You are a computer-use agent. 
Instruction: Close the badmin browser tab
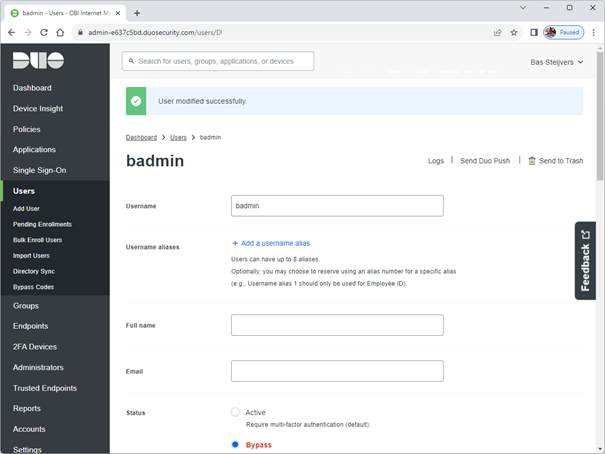pos(118,13)
